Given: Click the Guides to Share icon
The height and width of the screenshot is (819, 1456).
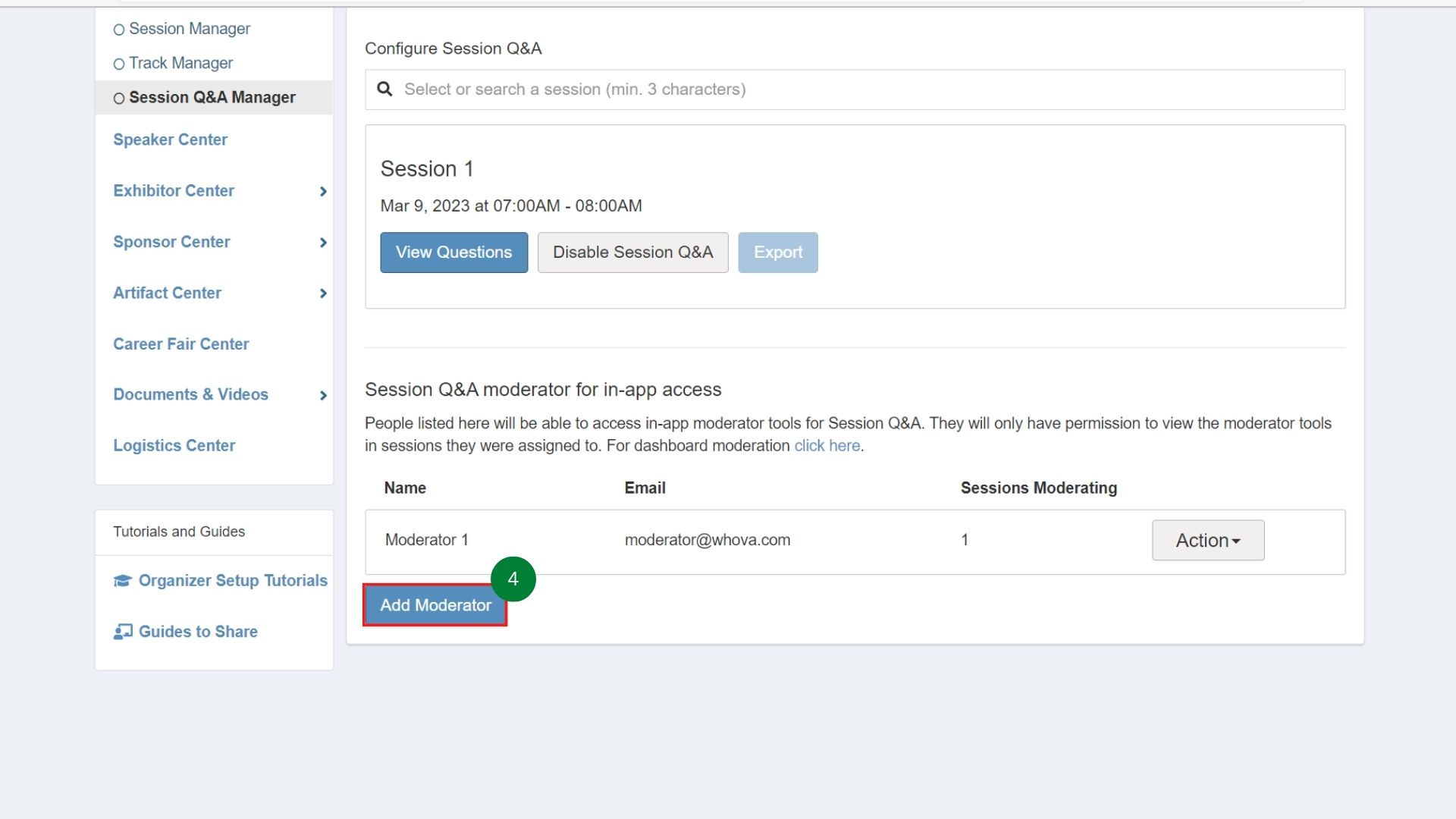Looking at the screenshot, I should (x=122, y=632).
